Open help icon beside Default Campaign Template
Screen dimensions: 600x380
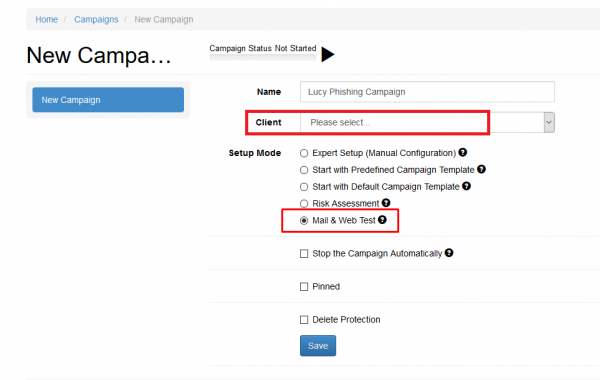(x=466, y=186)
